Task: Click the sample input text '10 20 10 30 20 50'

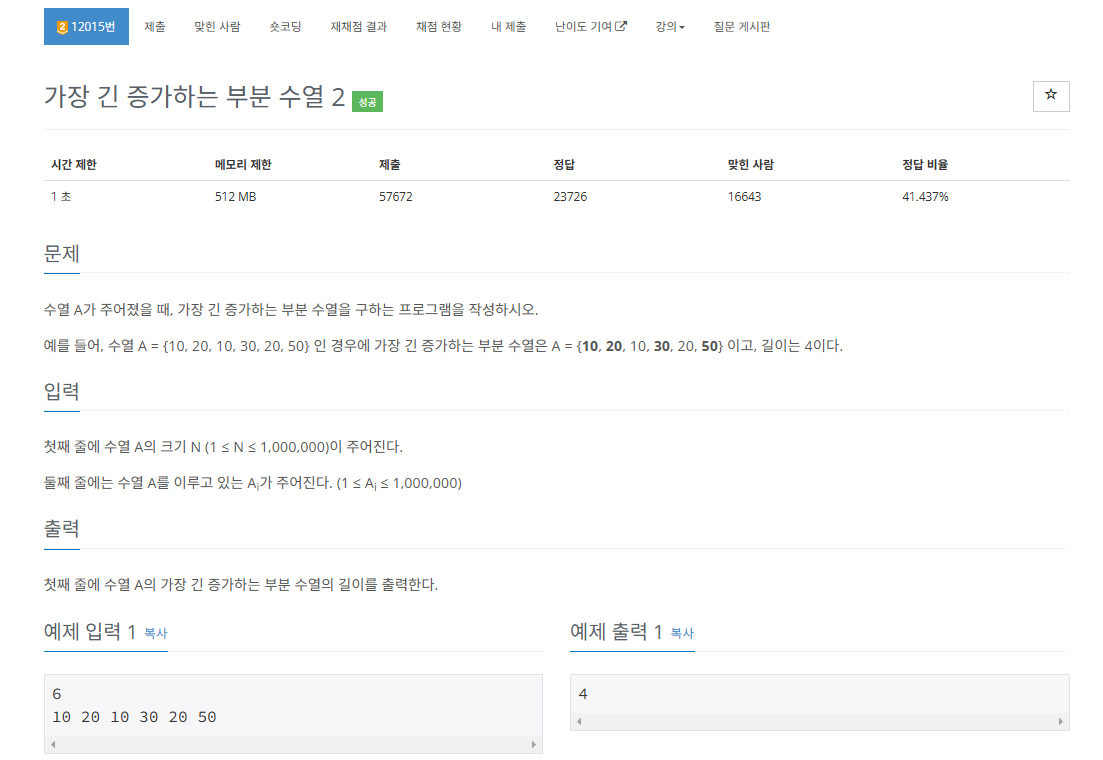Action: pyautogui.click(x=134, y=717)
